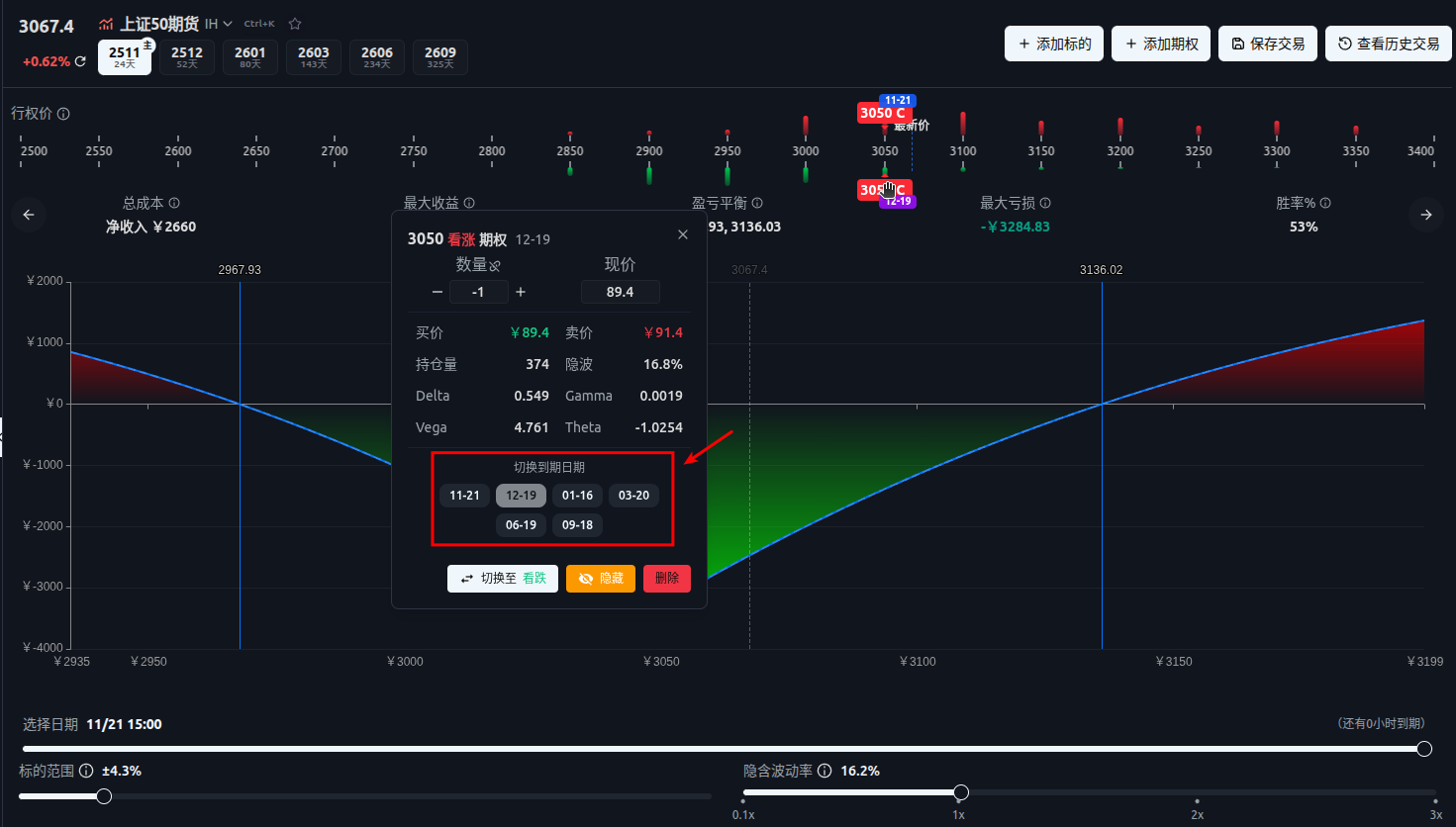Select the 01-16 expiration date
The image size is (1456, 827).
(577, 496)
